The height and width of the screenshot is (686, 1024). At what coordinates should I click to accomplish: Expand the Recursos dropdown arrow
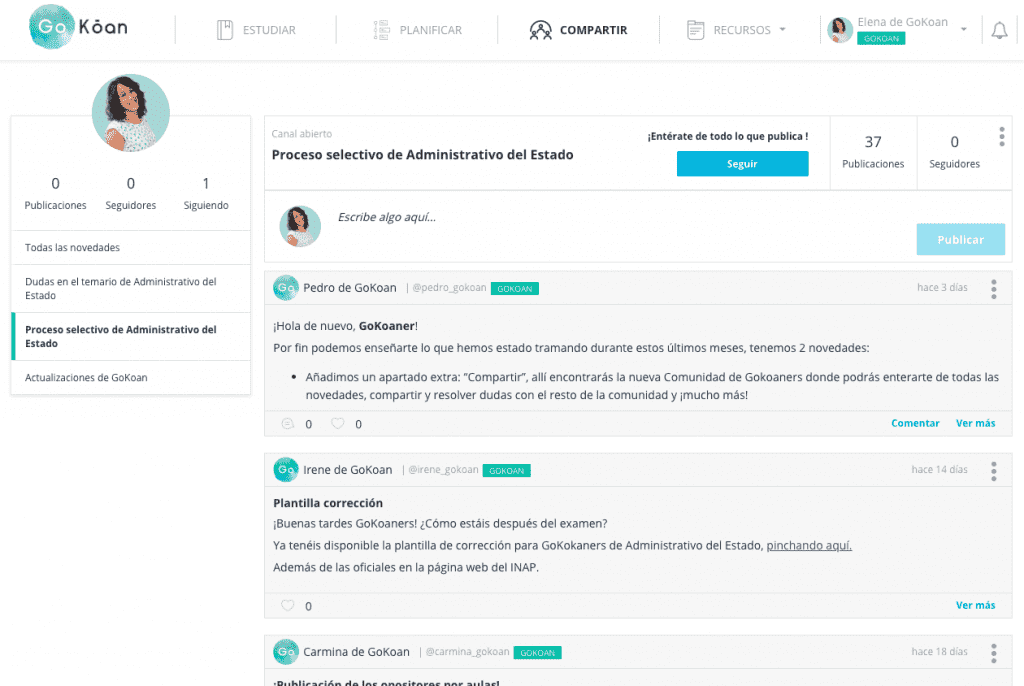(782, 29)
